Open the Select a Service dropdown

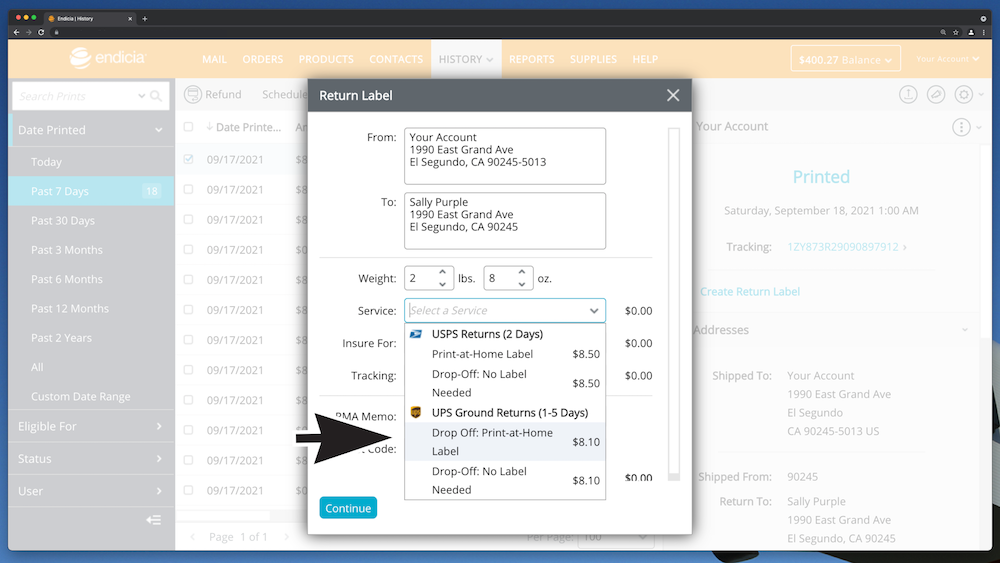pyautogui.click(x=504, y=311)
